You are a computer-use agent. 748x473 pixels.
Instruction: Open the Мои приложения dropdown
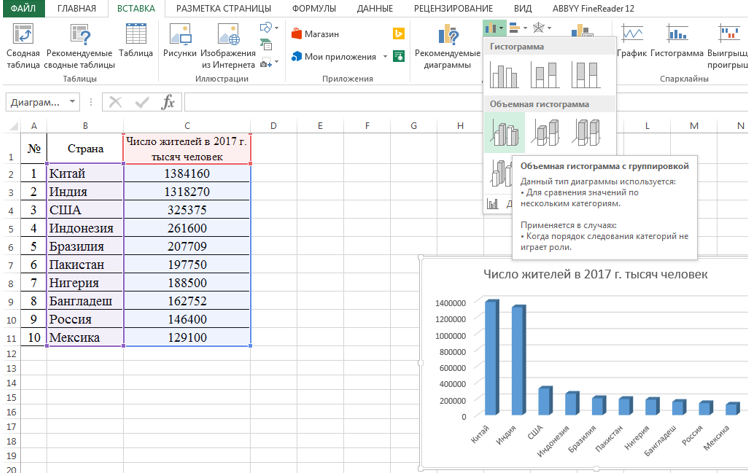[x=385, y=57]
